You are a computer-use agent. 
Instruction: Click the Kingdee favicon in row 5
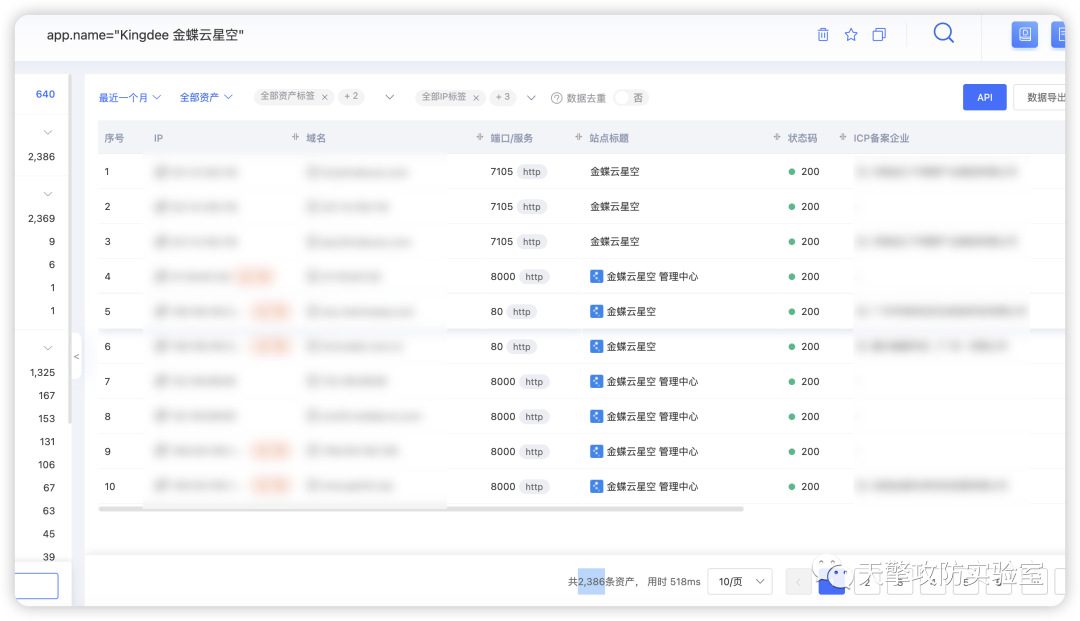click(x=596, y=311)
